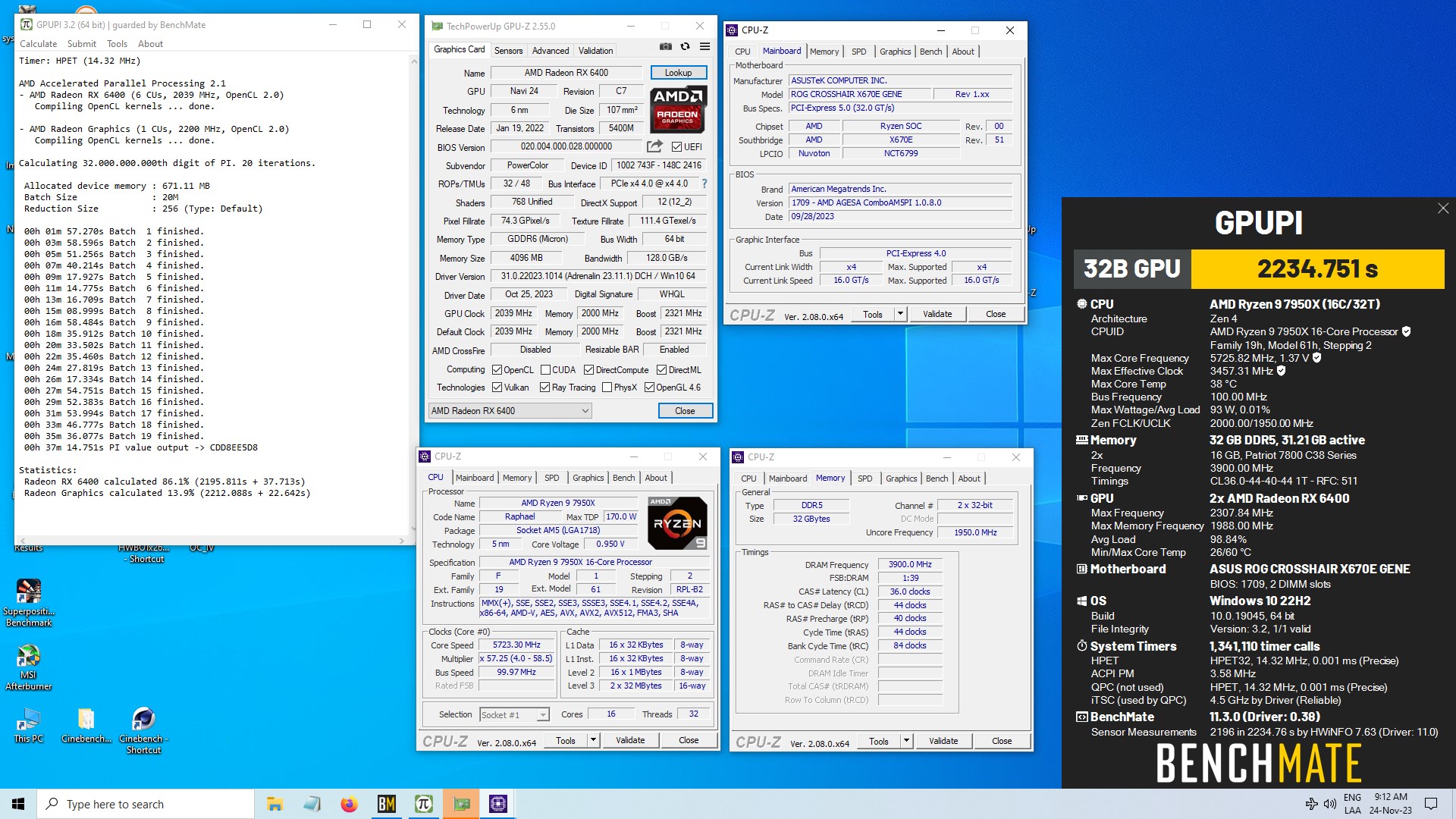Screen dimensions: 1456x819
Task: Click Close in the Memory CPU-Z window
Action: pos(1002,742)
